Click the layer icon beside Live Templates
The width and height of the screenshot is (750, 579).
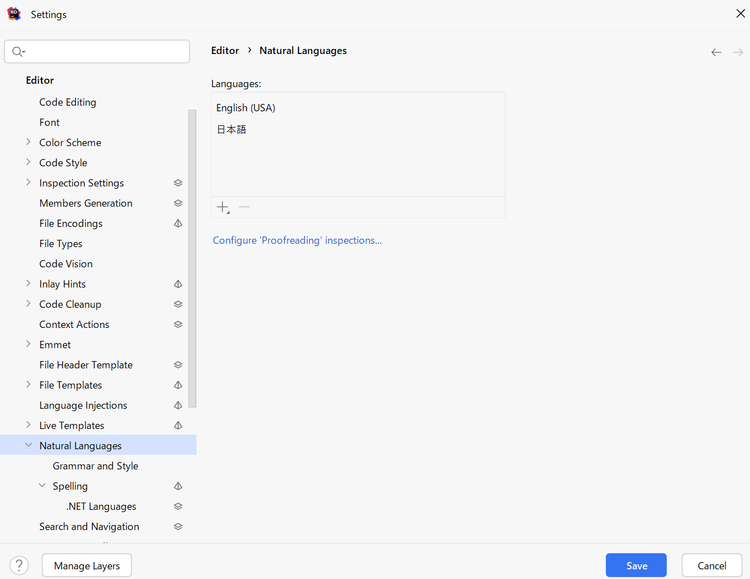point(178,425)
